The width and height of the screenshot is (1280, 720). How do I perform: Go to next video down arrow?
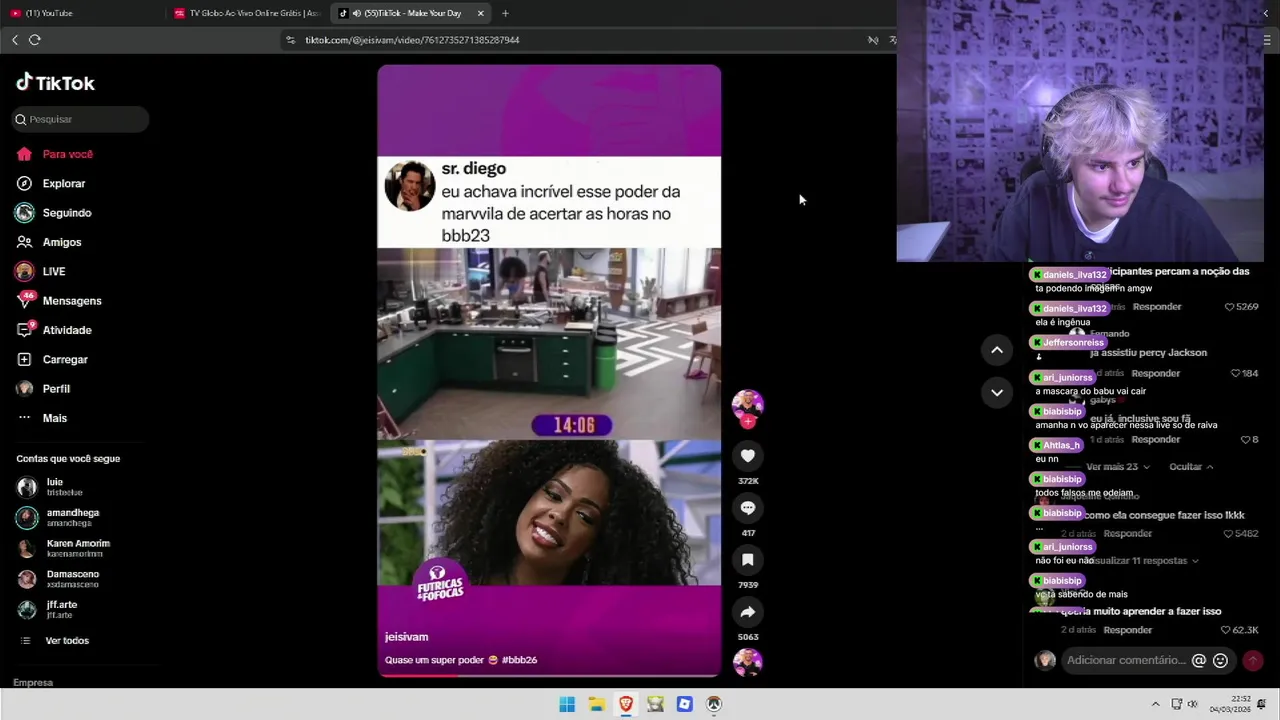997,392
